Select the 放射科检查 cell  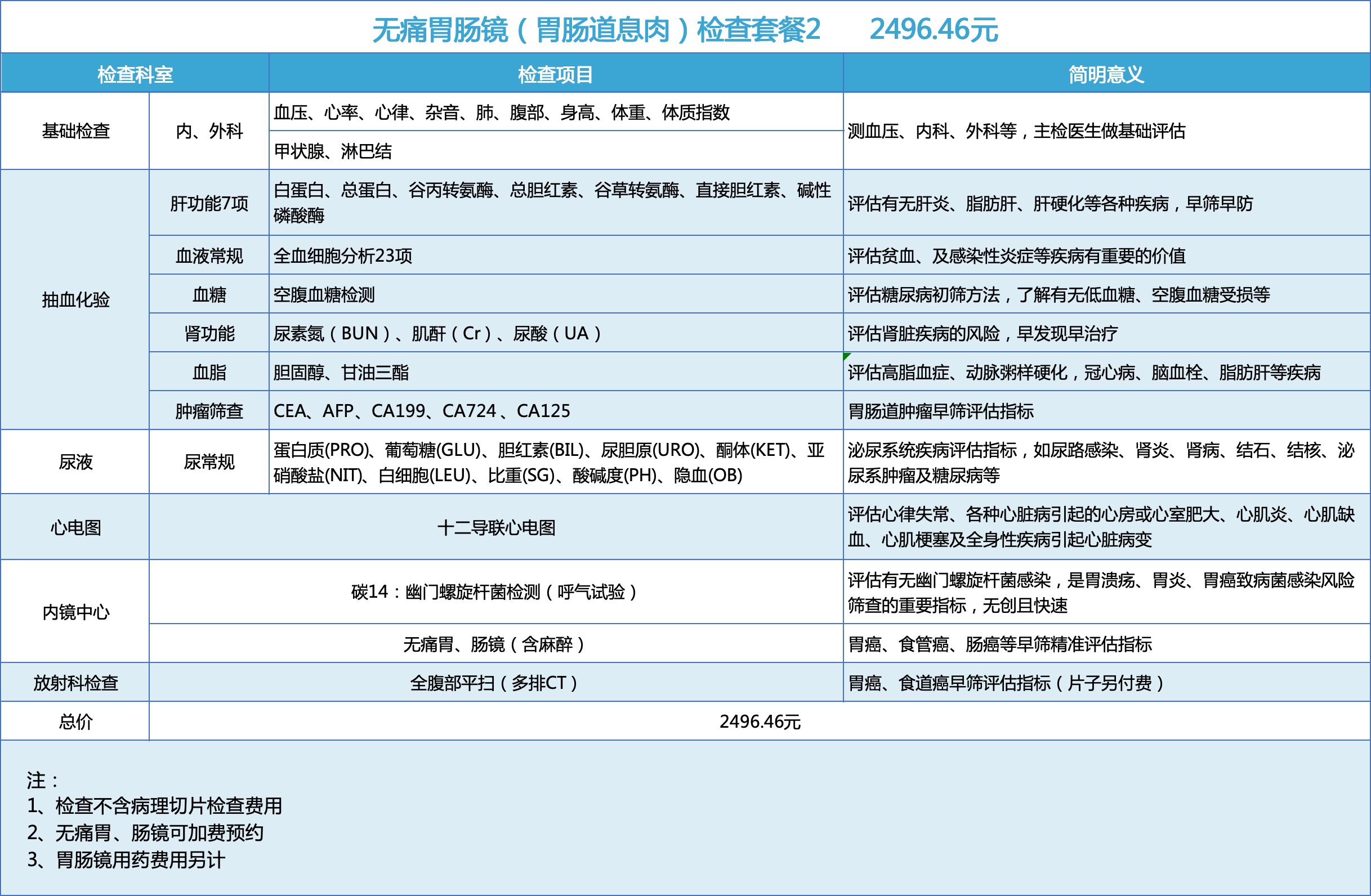75,682
